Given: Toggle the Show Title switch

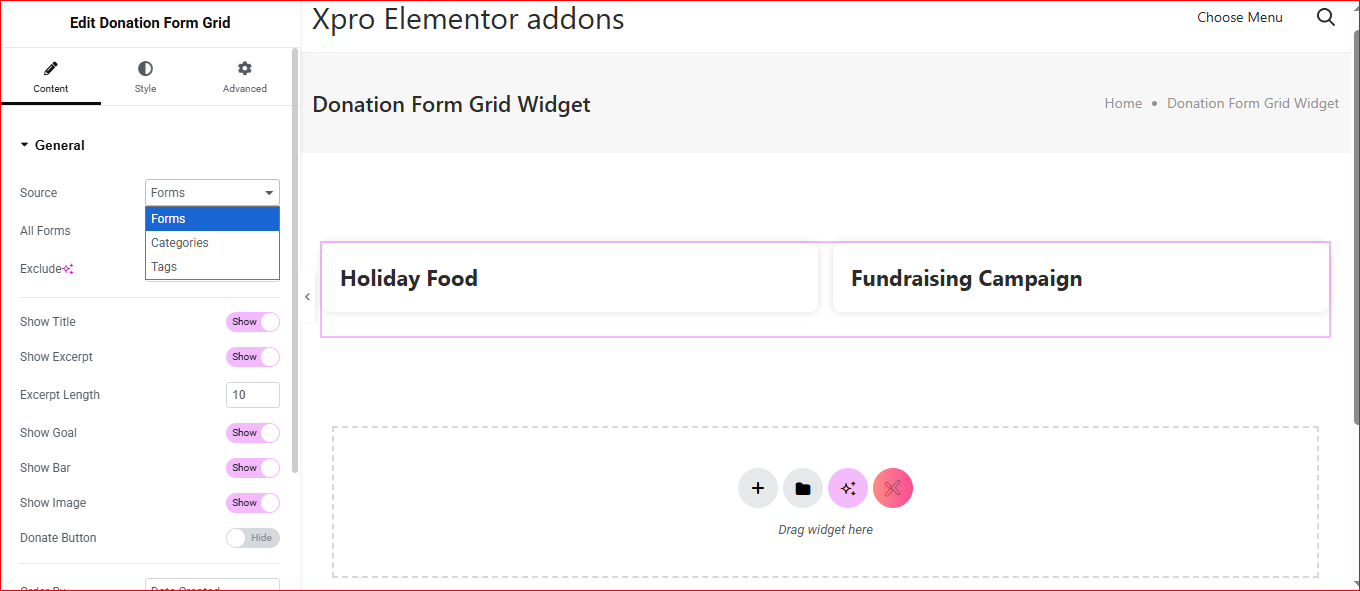Looking at the screenshot, I should 252,322.
